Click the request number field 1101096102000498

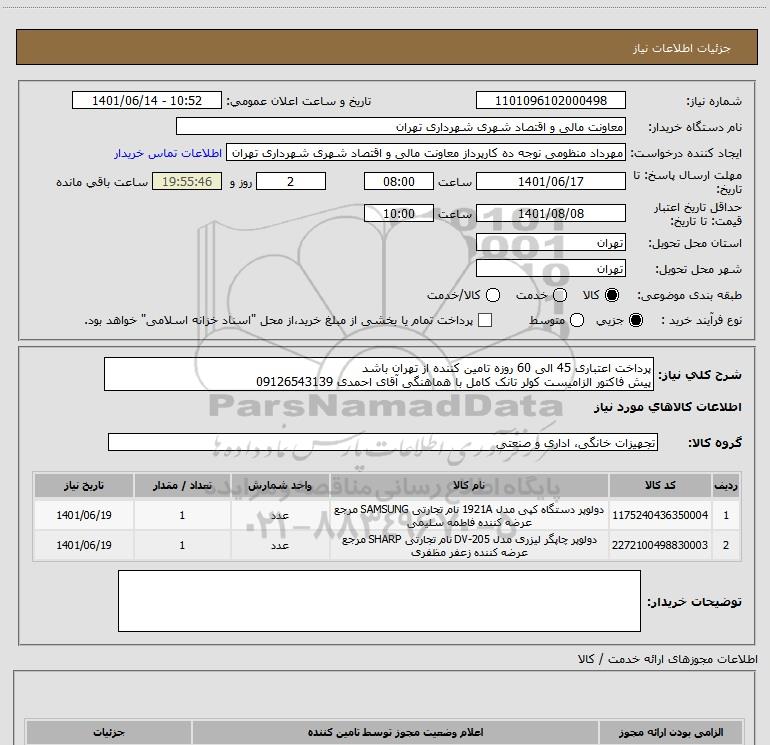tap(550, 101)
